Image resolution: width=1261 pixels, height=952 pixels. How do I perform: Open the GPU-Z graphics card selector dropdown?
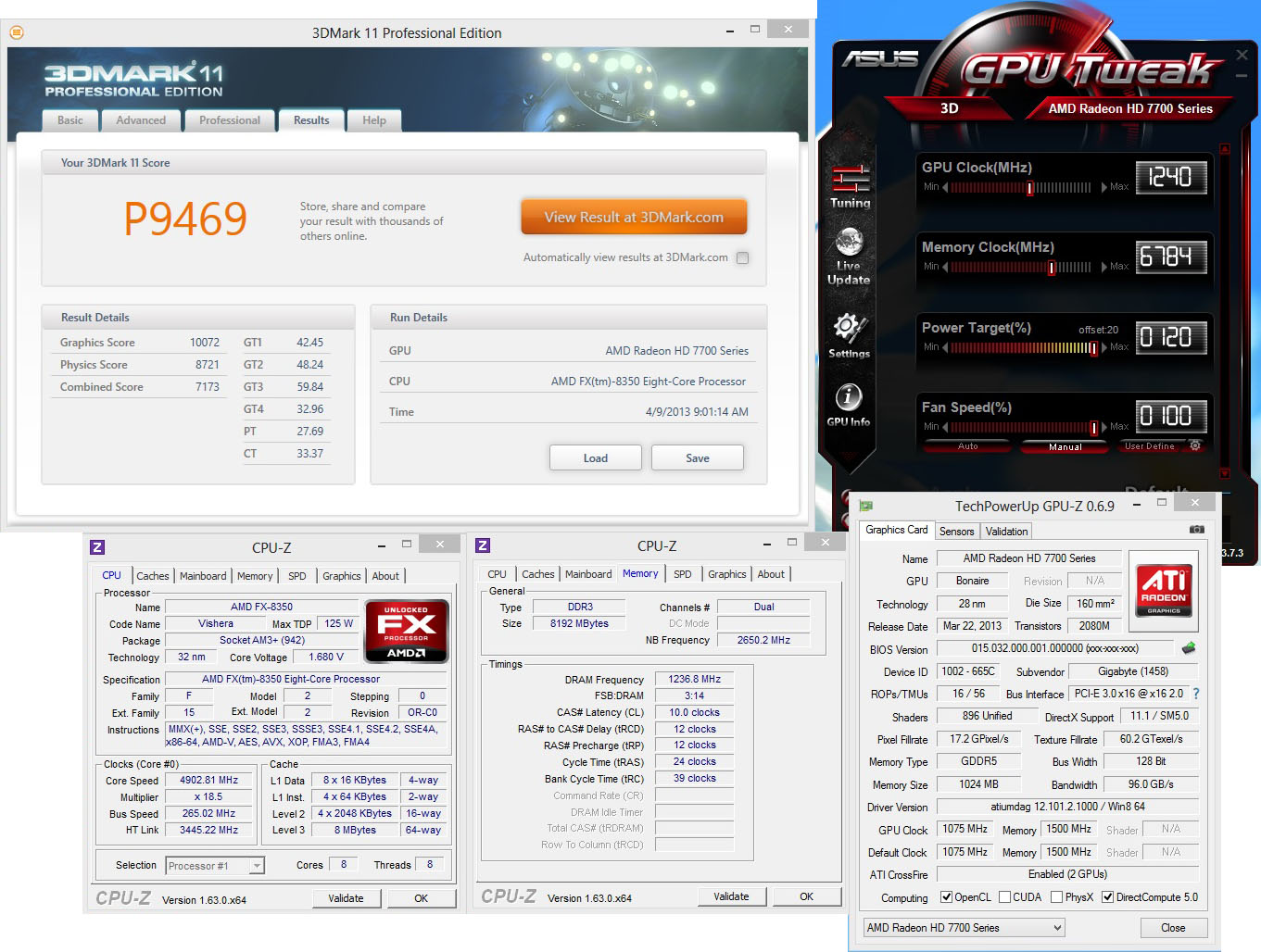964,928
